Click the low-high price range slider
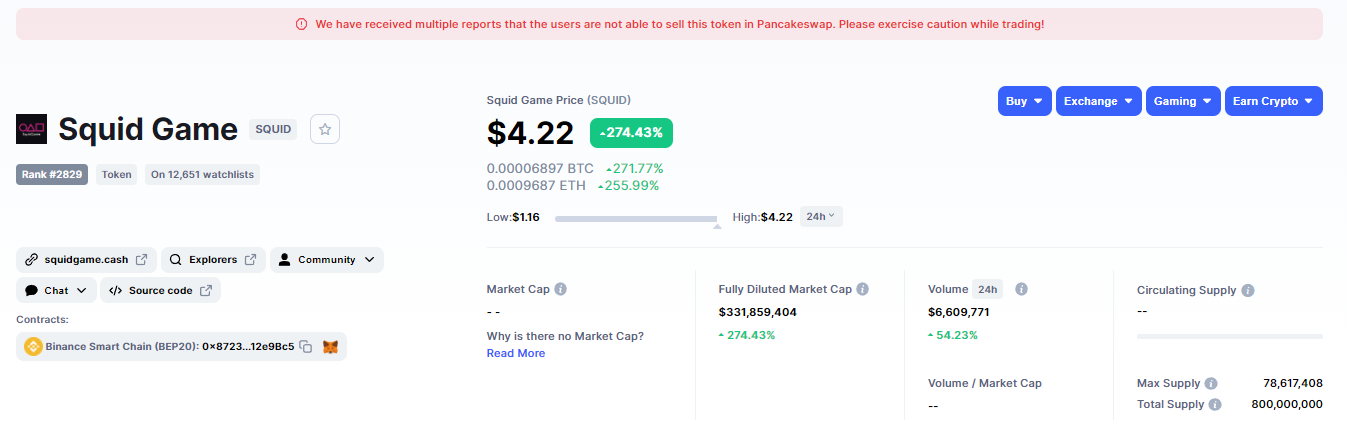1347x430 pixels. tap(636, 218)
